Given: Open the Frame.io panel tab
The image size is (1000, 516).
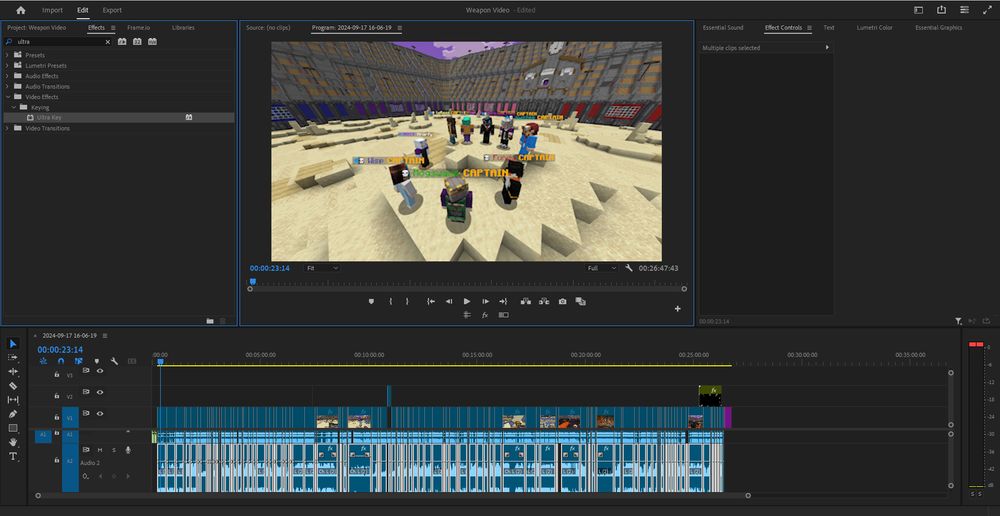Looking at the screenshot, I should pos(138,27).
